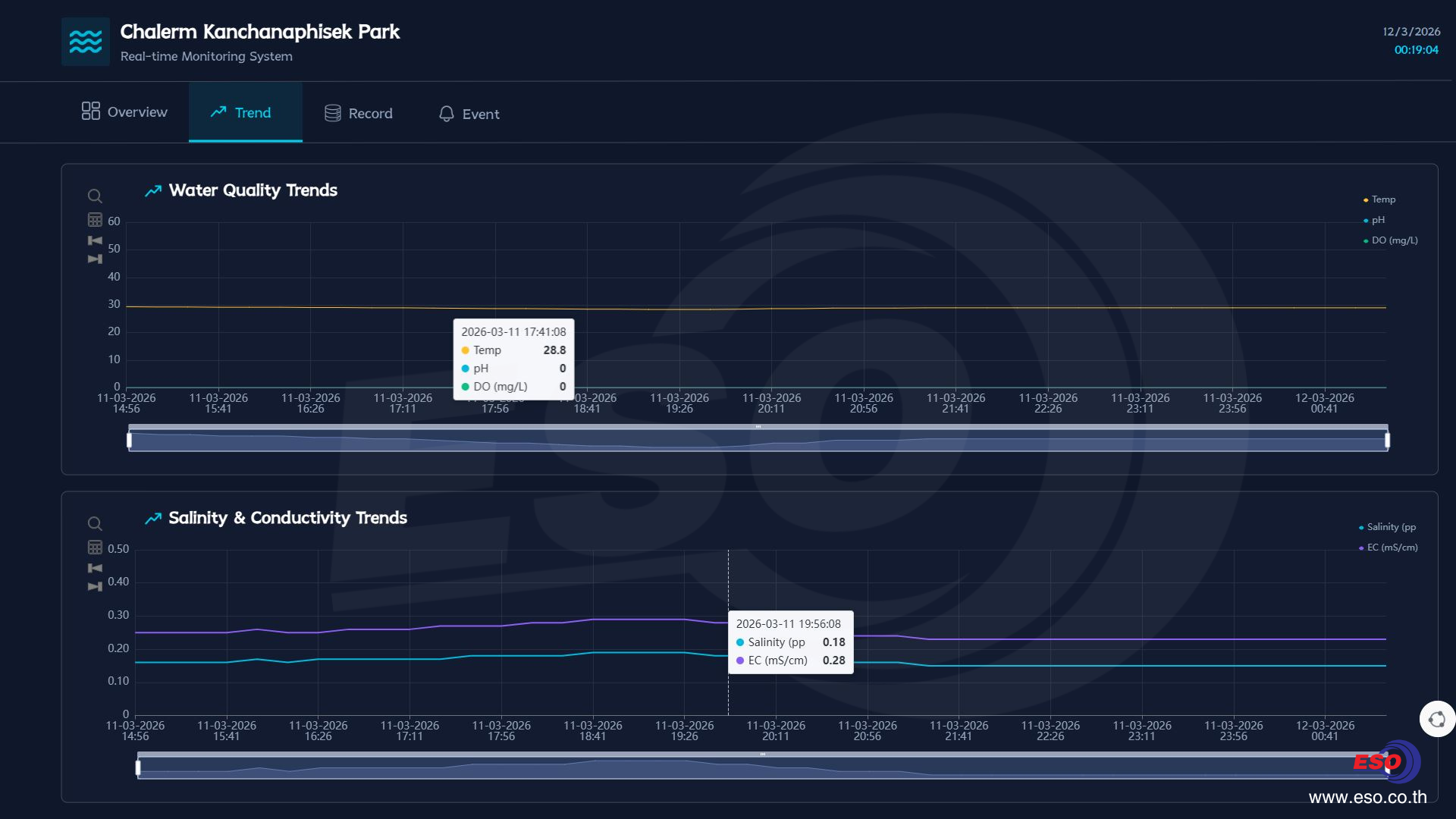
Task: Switch to the Overview tab
Action: point(125,112)
